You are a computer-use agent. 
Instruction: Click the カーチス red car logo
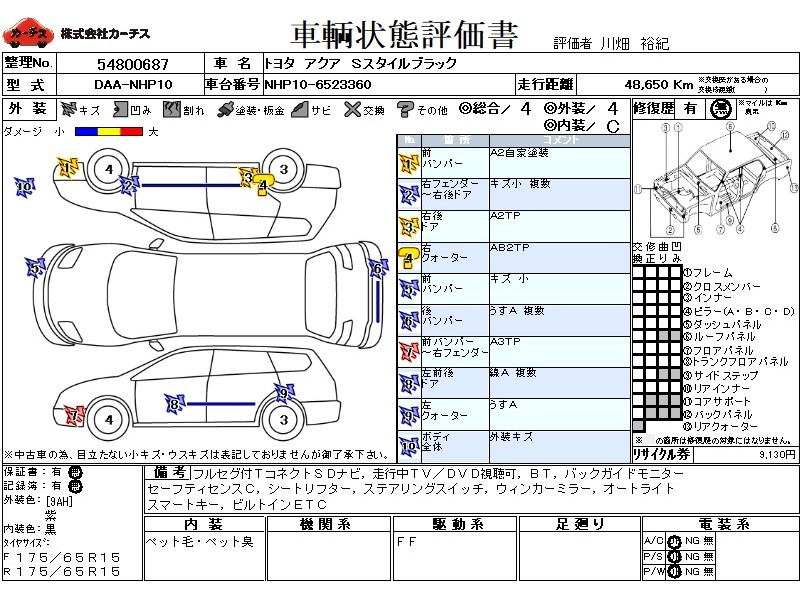(x=28, y=33)
